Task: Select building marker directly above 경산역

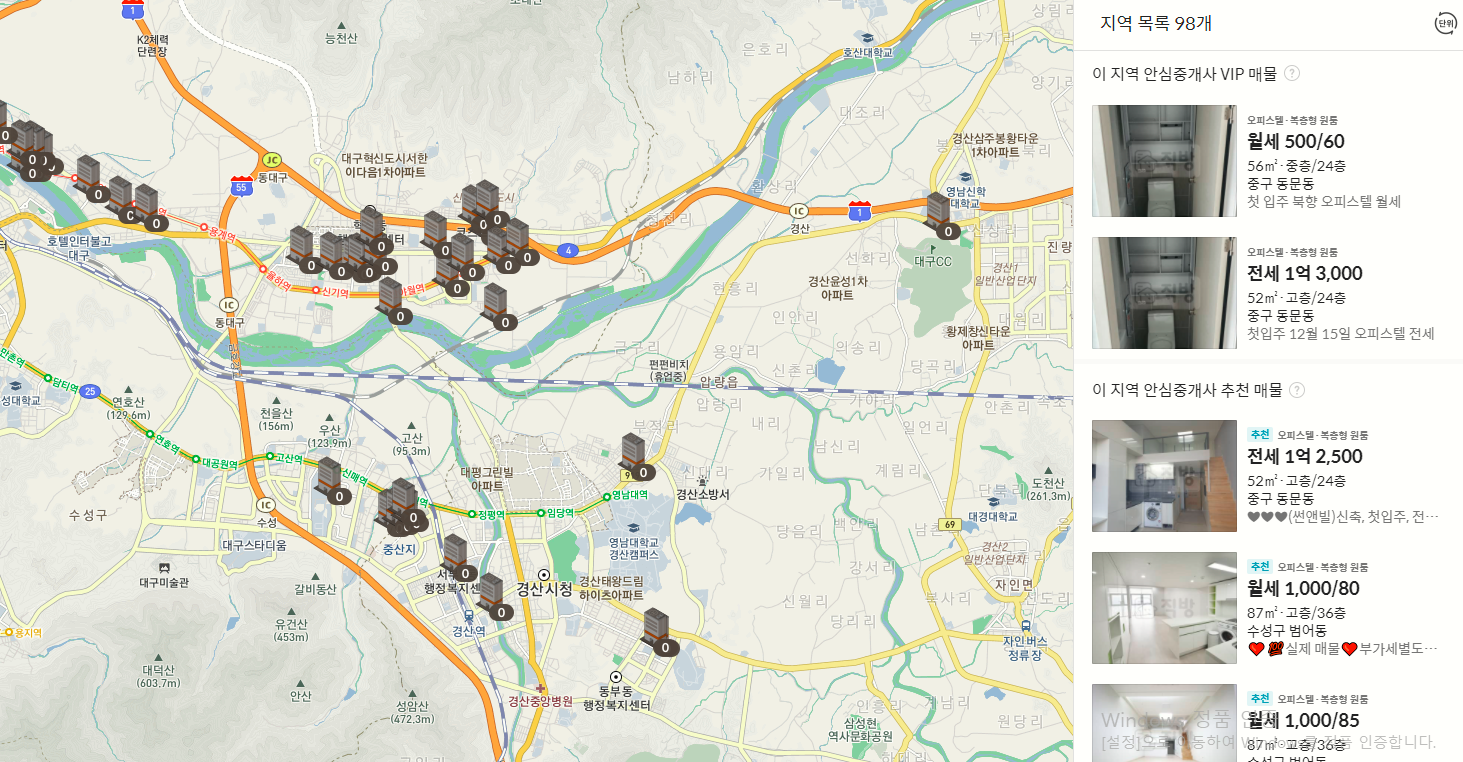Action: coord(493,598)
